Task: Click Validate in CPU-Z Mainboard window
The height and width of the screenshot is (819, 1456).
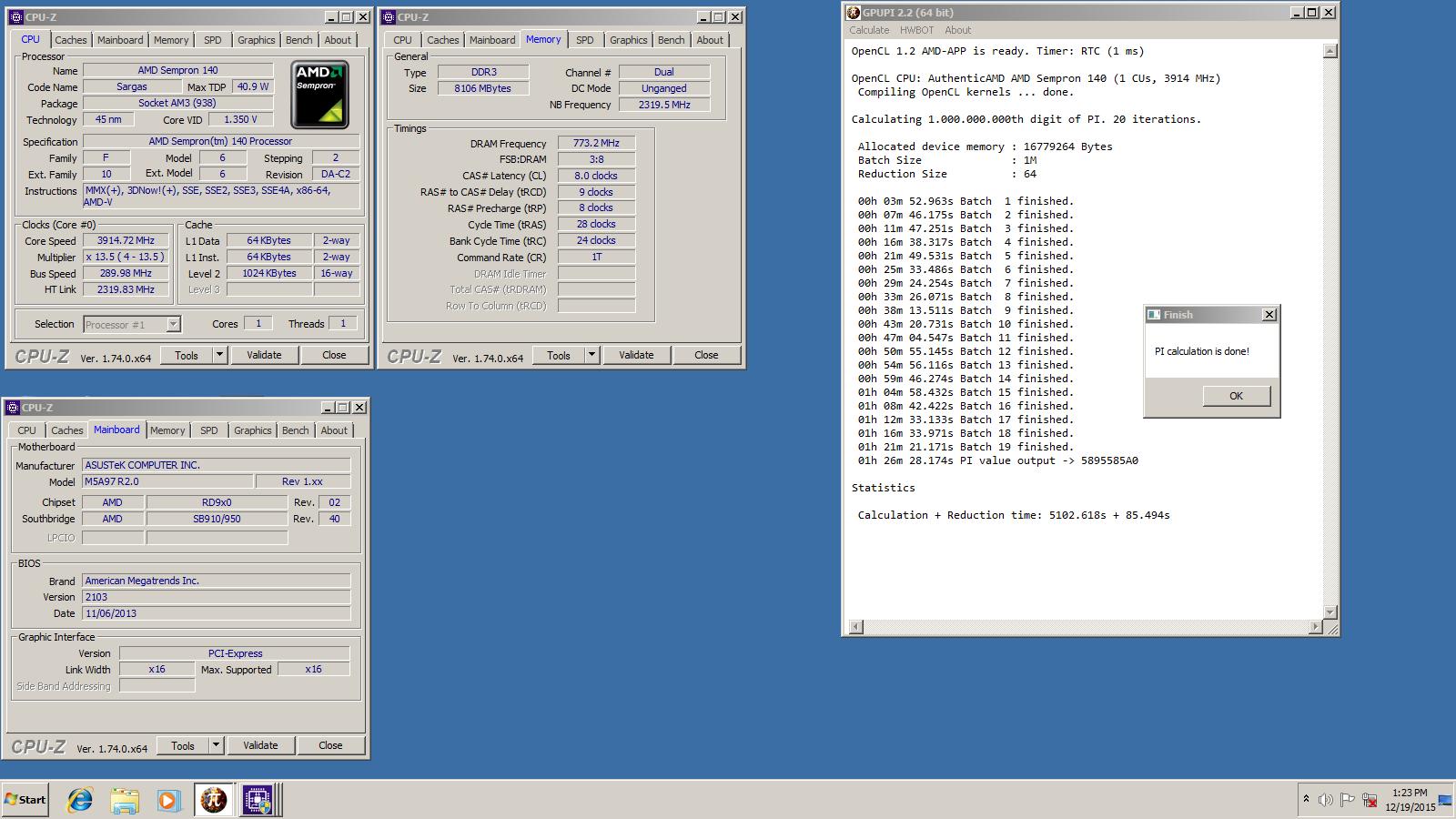Action: click(x=260, y=745)
